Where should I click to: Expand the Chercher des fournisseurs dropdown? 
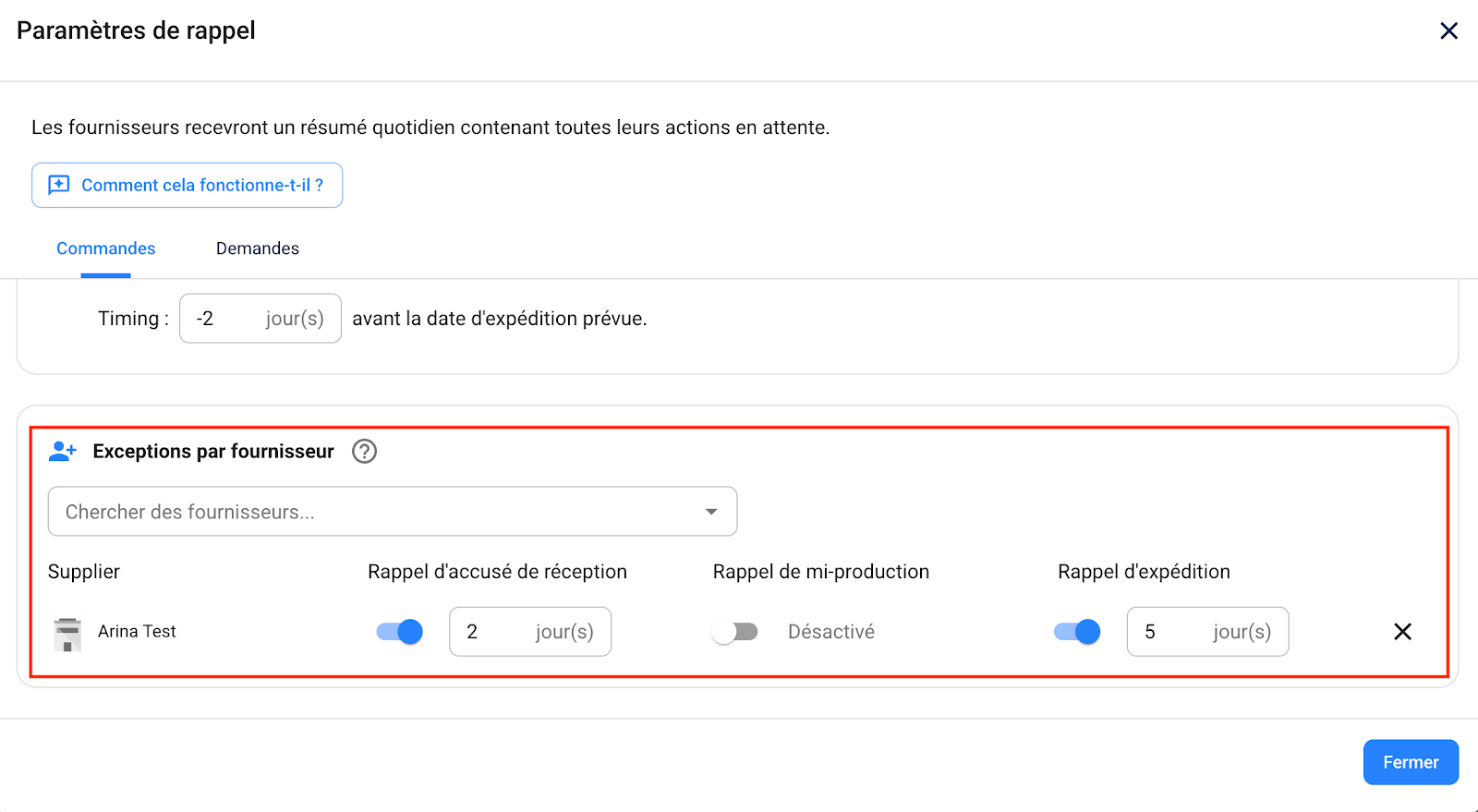710,511
